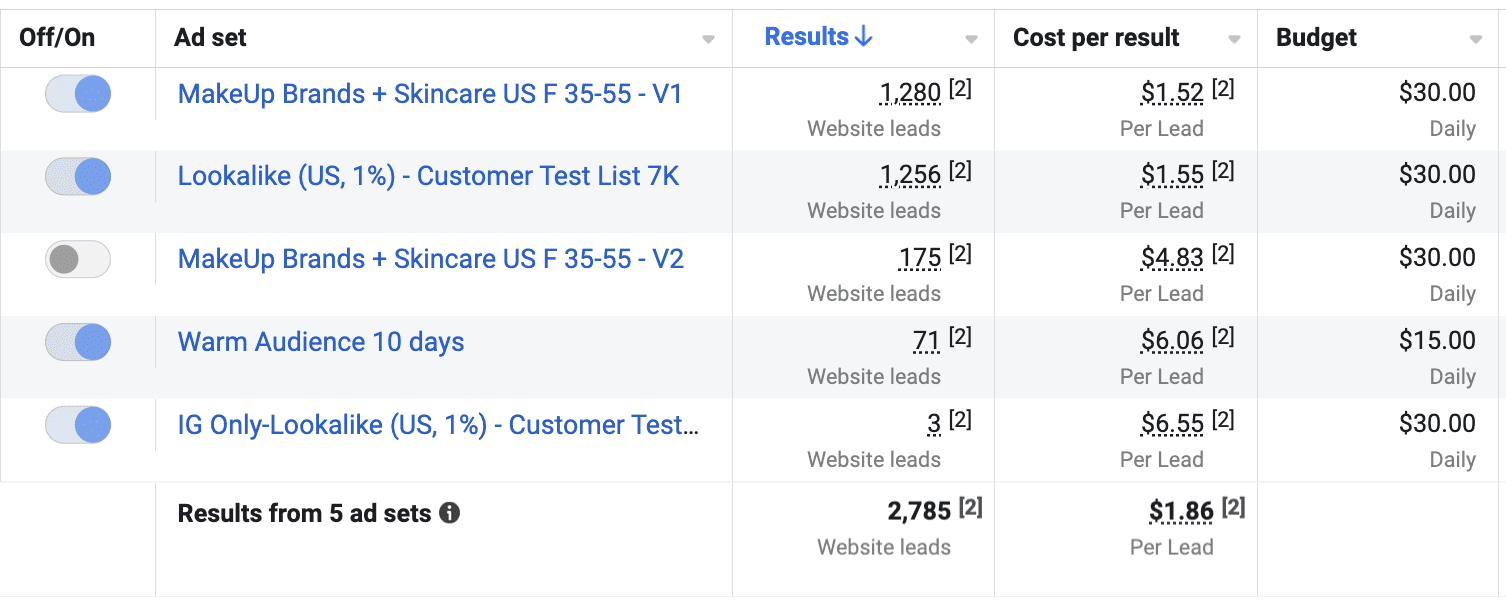The image size is (1506, 602).
Task: Click info icon beside Results from 5 ad sets
Action: pyautogui.click(x=450, y=514)
